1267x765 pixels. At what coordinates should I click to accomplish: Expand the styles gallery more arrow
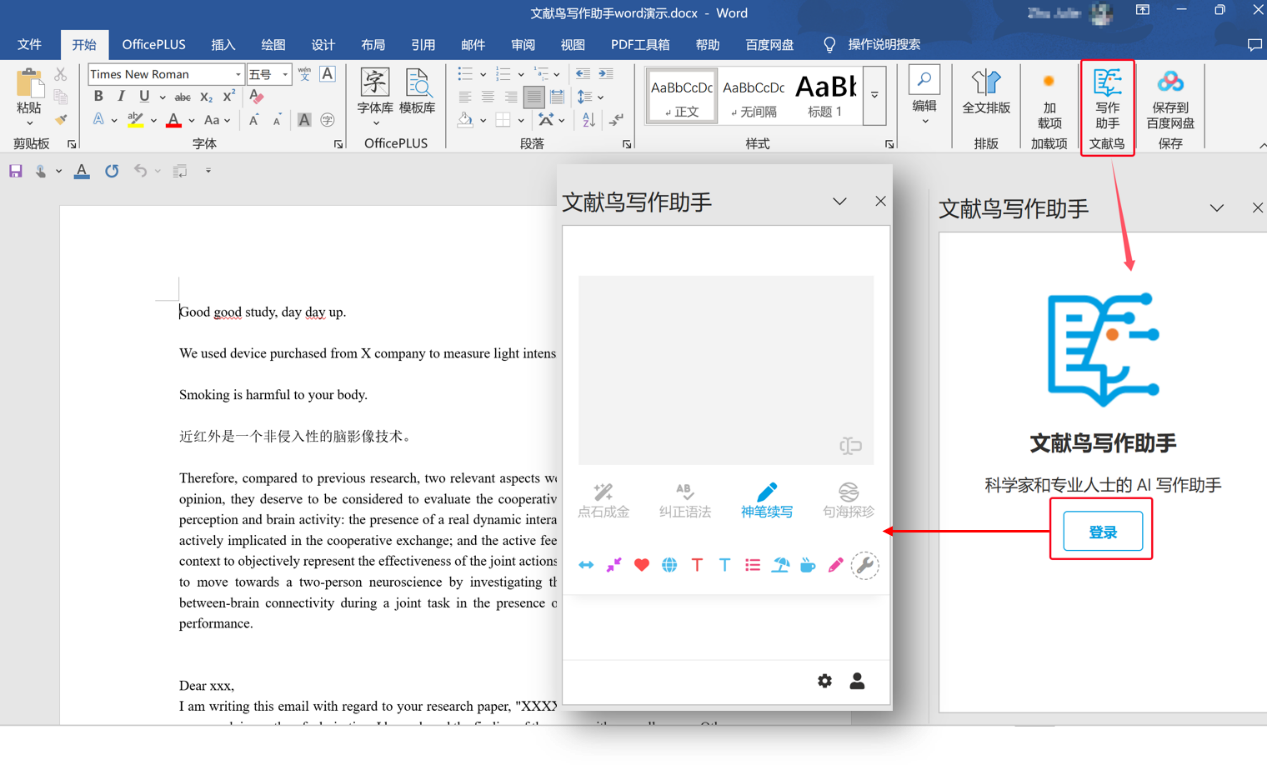pyautogui.click(x=874, y=96)
